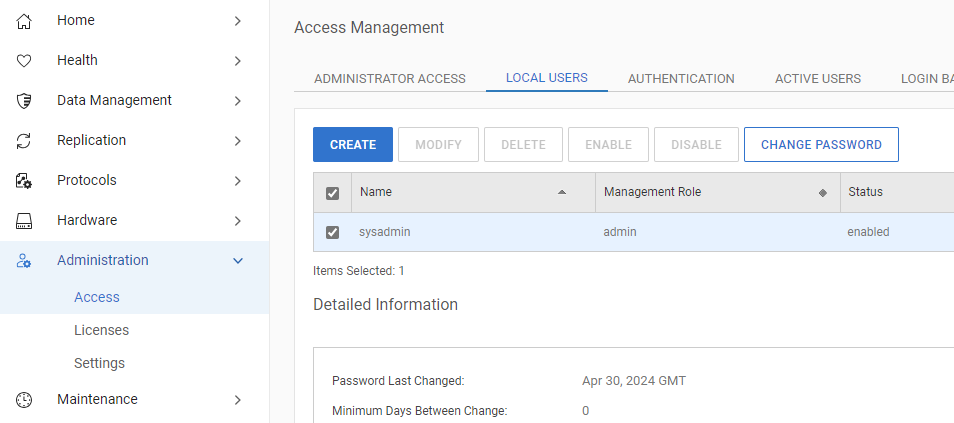Click the Data Management shield icon
The width and height of the screenshot is (954, 423).
[x=25, y=100]
